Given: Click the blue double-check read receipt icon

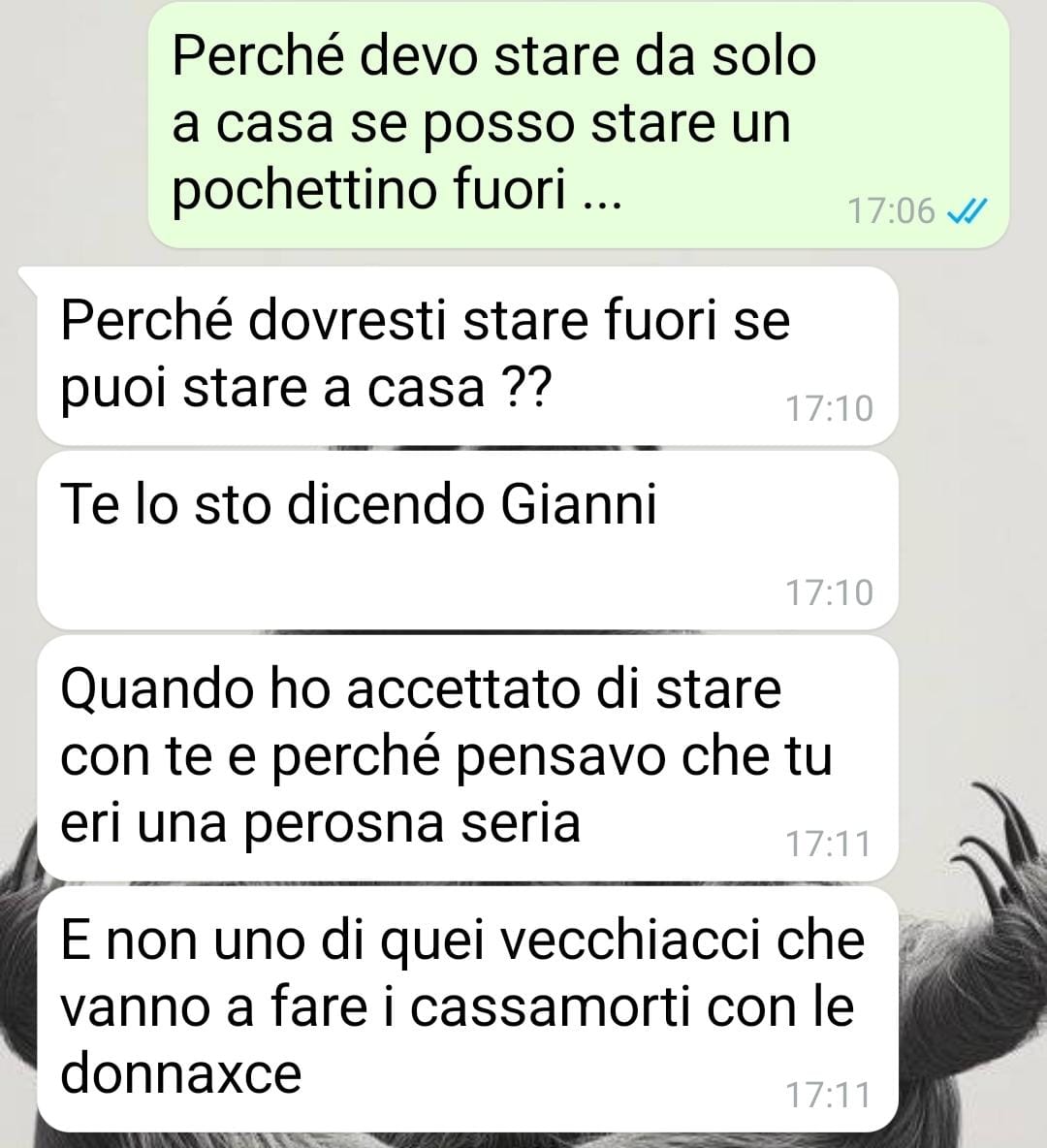Looking at the screenshot, I should click(967, 211).
